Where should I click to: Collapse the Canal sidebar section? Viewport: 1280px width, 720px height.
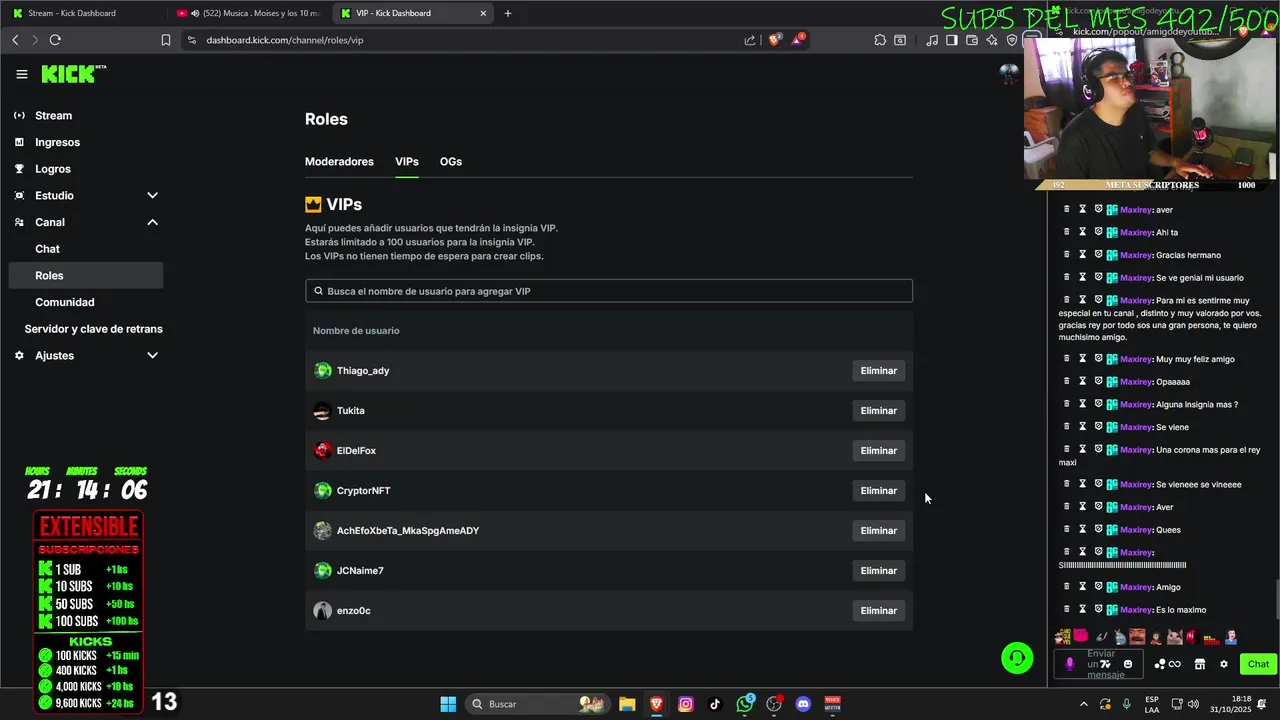152,222
